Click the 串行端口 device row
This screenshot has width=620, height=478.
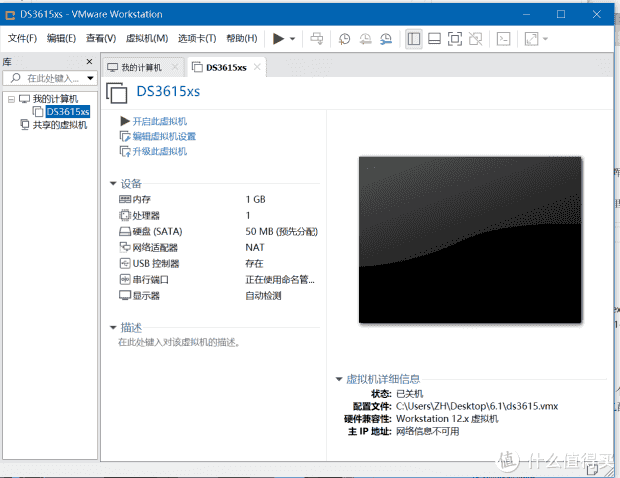[219, 280]
